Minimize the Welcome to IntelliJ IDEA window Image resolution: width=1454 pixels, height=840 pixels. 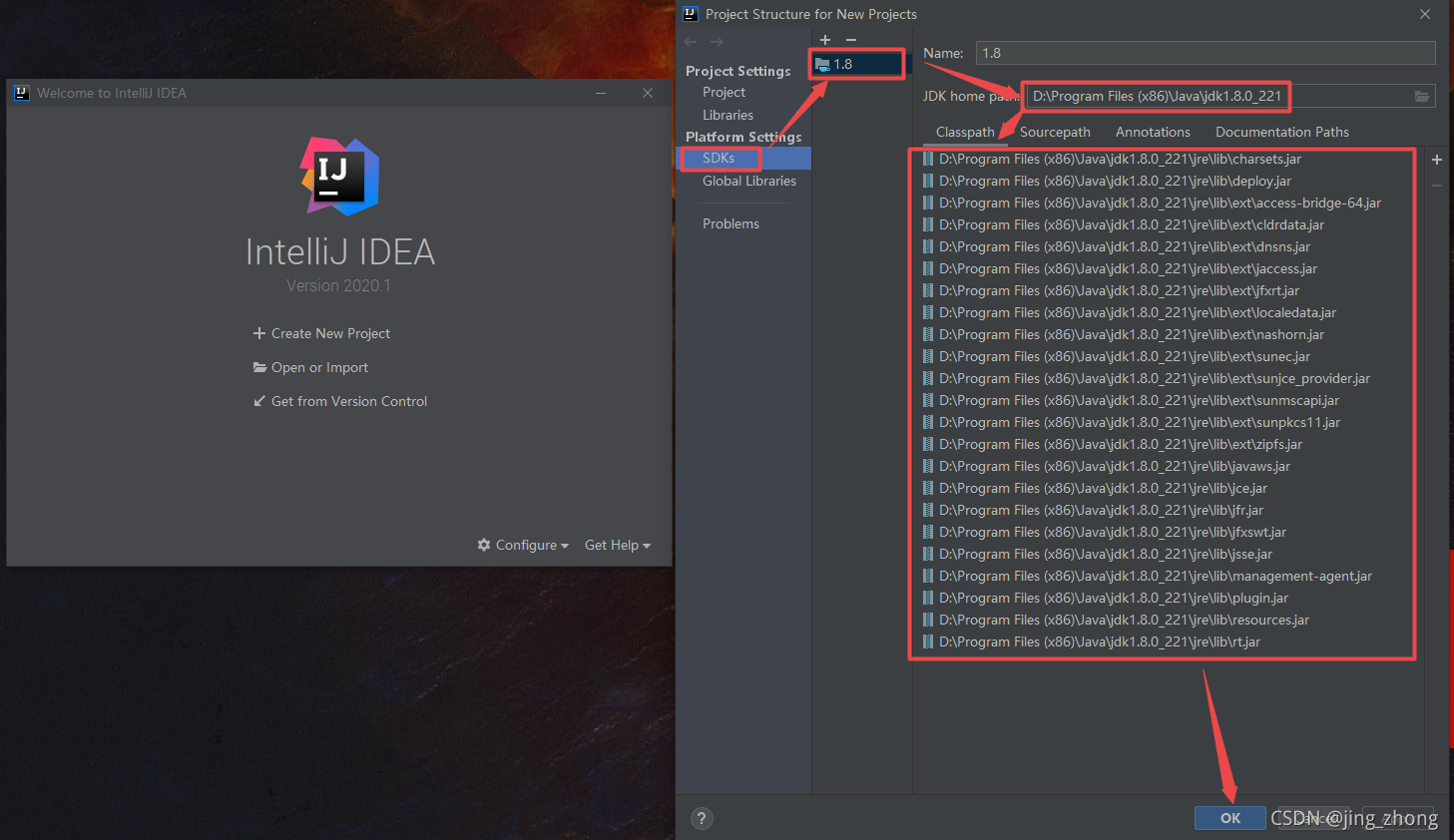[x=601, y=93]
